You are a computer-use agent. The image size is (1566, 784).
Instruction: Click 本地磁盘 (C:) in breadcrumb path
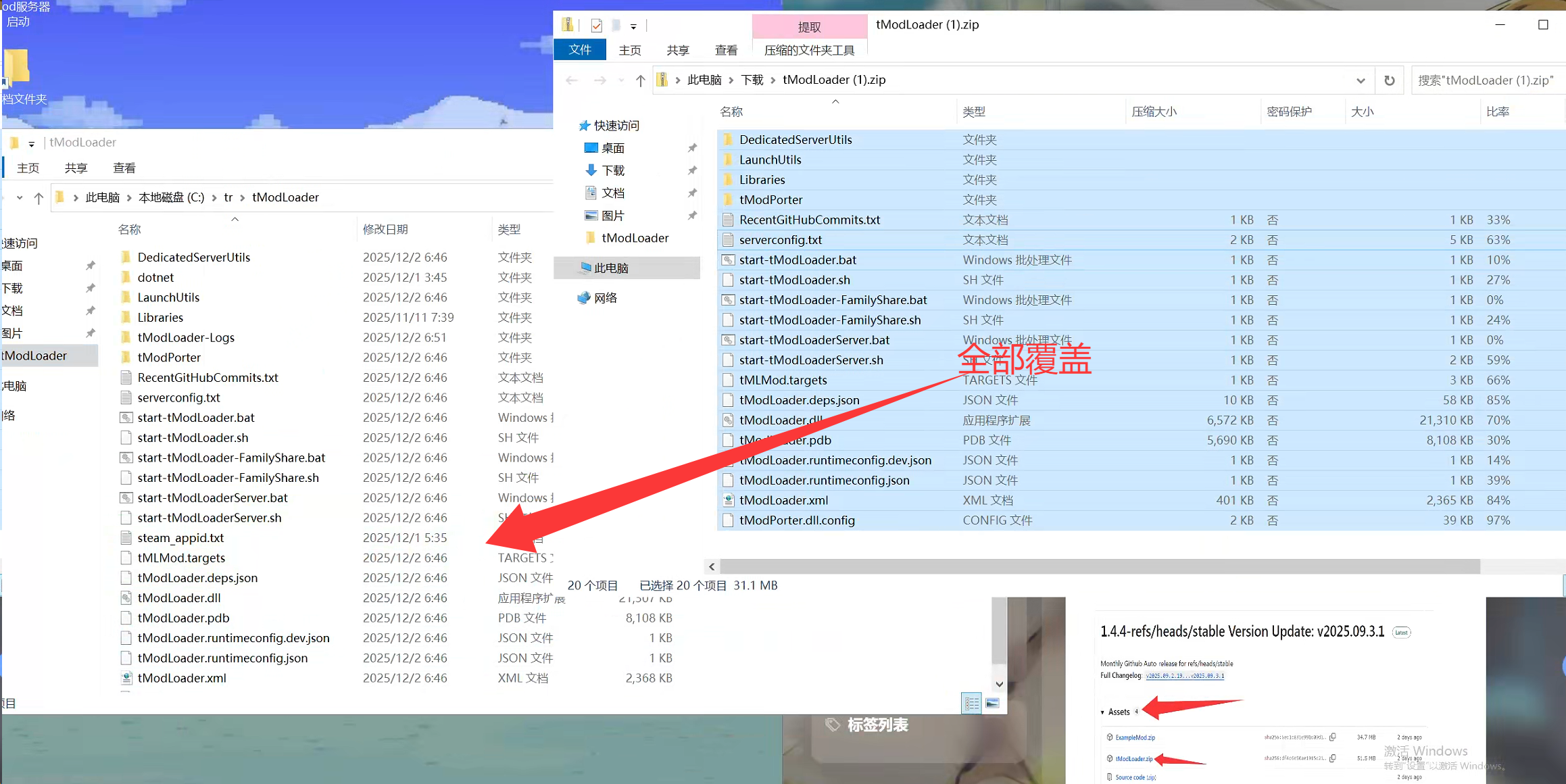[x=171, y=197]
